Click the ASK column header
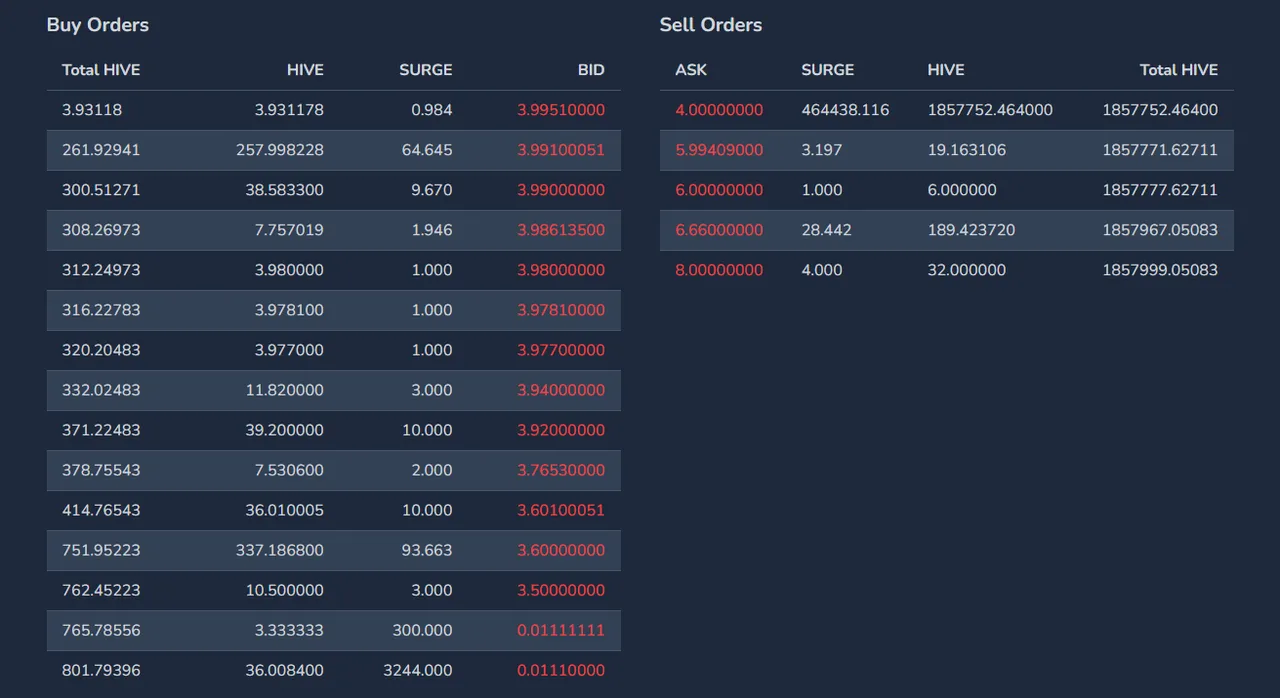The height and width of the screenshot is (698, 1280). (x=691, y=70)
